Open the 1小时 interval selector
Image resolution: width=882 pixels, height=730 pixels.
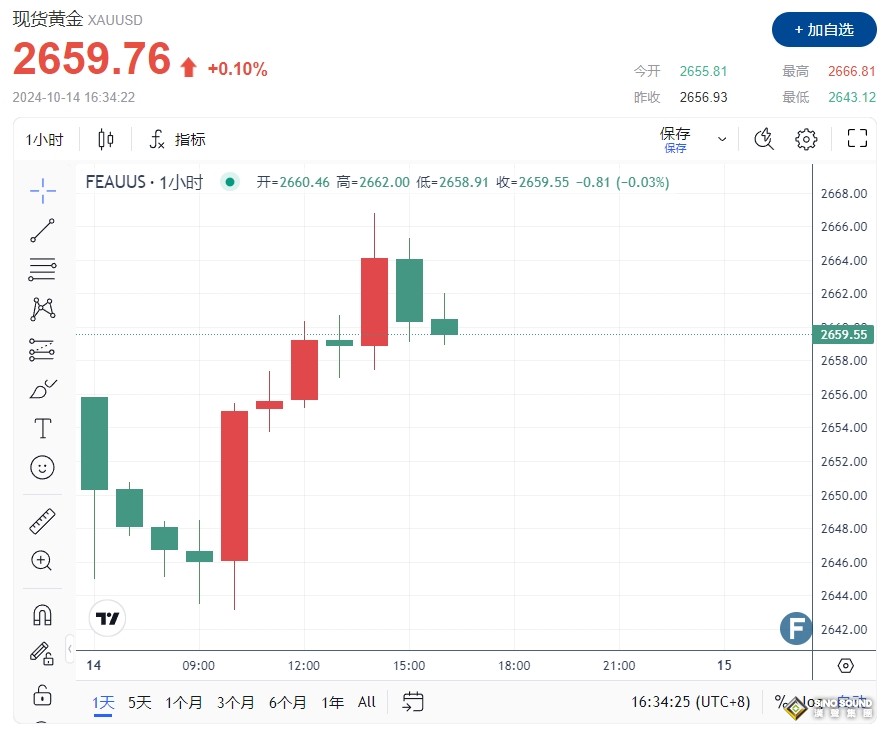44,139
